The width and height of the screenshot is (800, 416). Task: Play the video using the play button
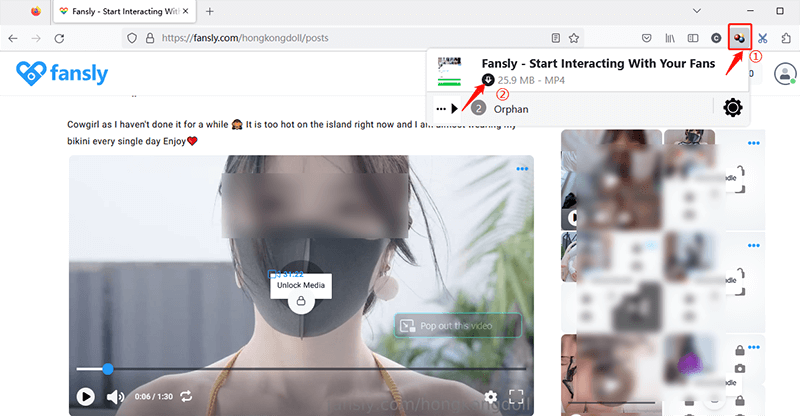tap(86, 396)
